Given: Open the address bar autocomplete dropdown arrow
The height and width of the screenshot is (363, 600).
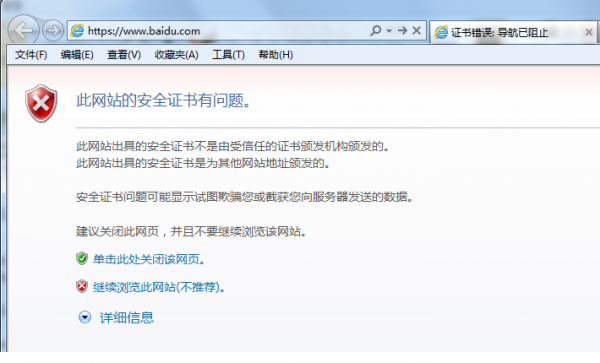Looking at the screenshot, I should click(390, 31).
